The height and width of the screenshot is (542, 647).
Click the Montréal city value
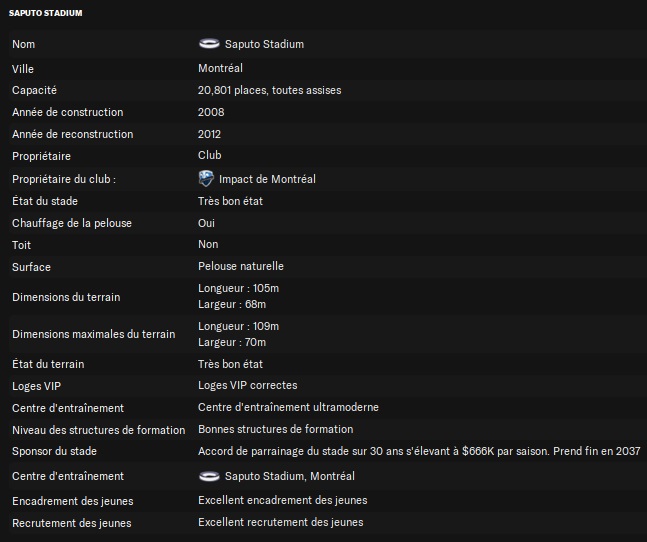(x=220, y=68)
